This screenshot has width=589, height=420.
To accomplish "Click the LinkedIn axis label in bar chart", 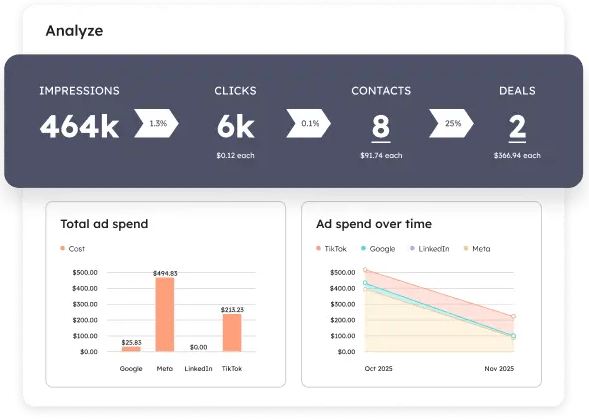I will pyautogui.click(x=198, y=369).
